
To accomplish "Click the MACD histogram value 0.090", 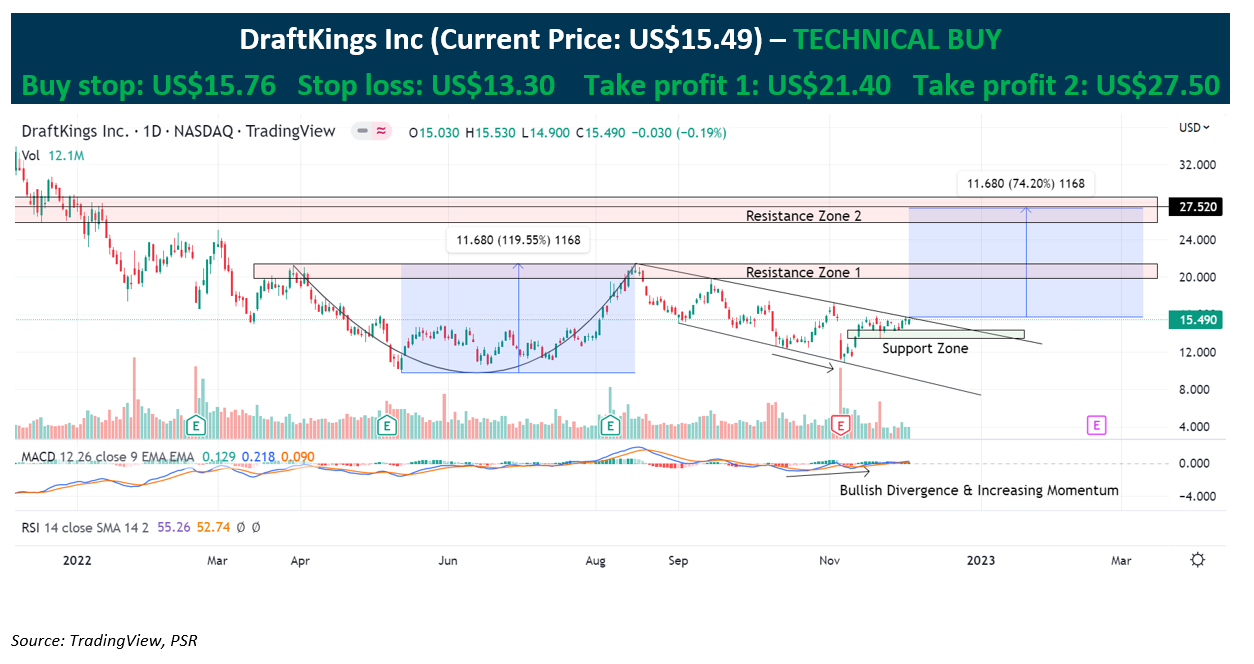I will click(x=298, y=456).
